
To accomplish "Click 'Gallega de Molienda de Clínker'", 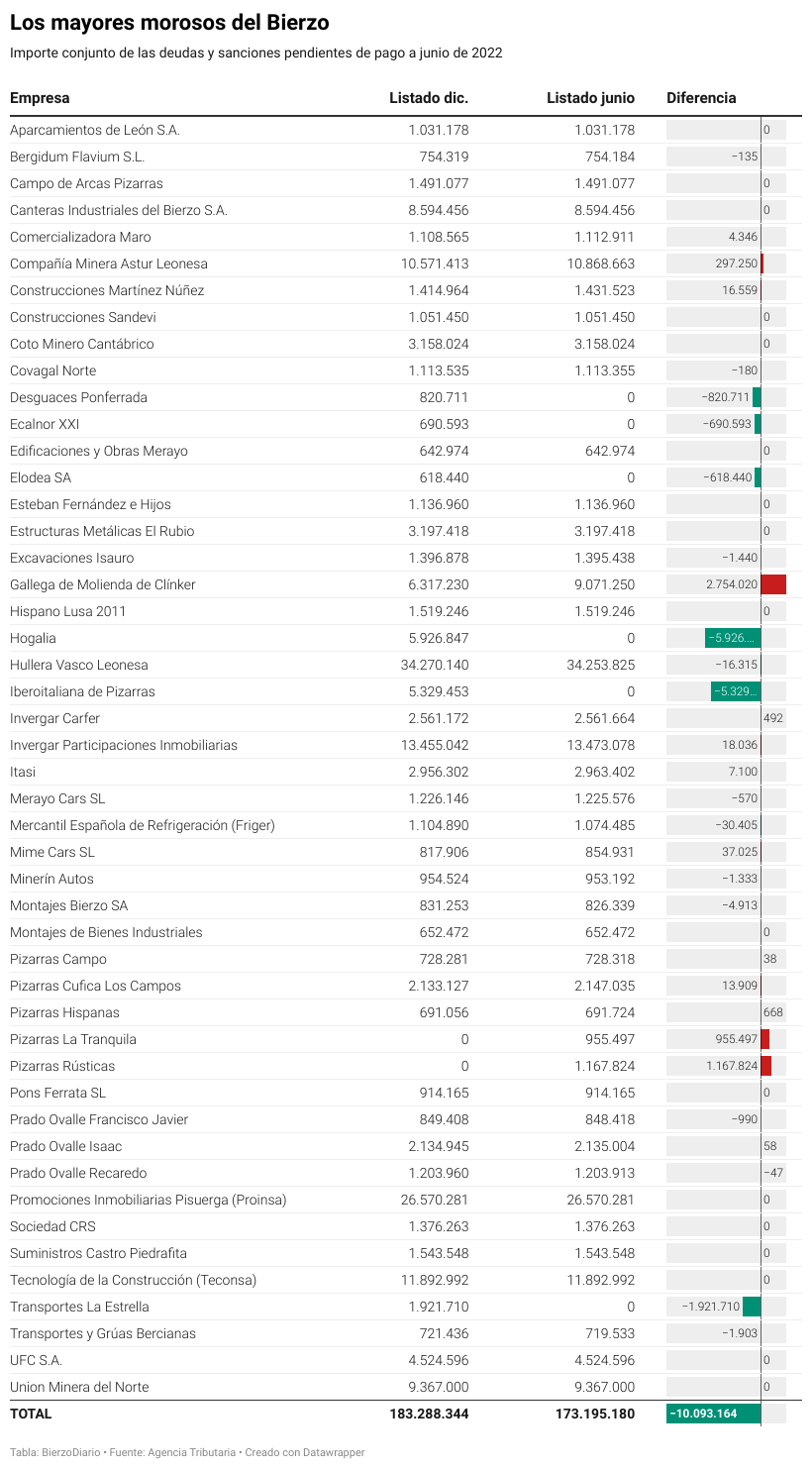I will pyautogui.click(x=103, y=584).
